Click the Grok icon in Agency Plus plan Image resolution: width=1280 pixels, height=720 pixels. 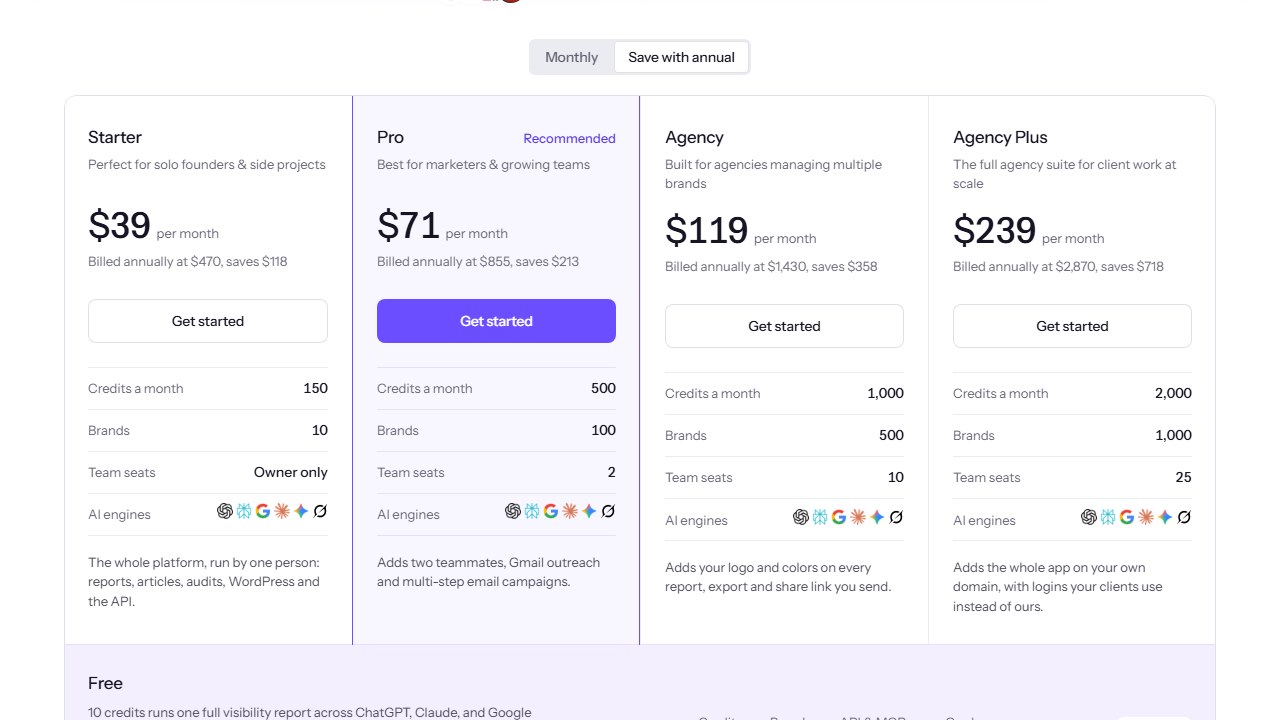(x=1184, y=517)
